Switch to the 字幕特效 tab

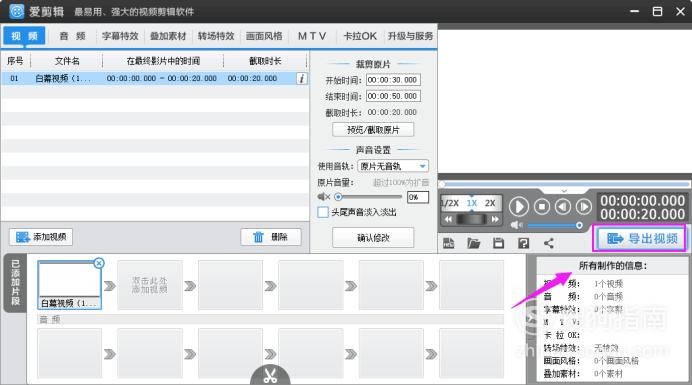120,36
